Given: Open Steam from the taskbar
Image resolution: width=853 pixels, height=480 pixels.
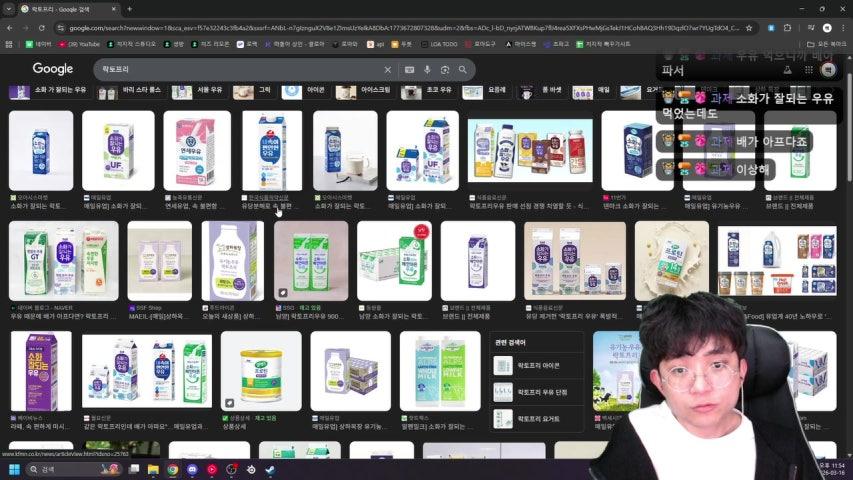Looking at the screenshot, I should point(270,469).
